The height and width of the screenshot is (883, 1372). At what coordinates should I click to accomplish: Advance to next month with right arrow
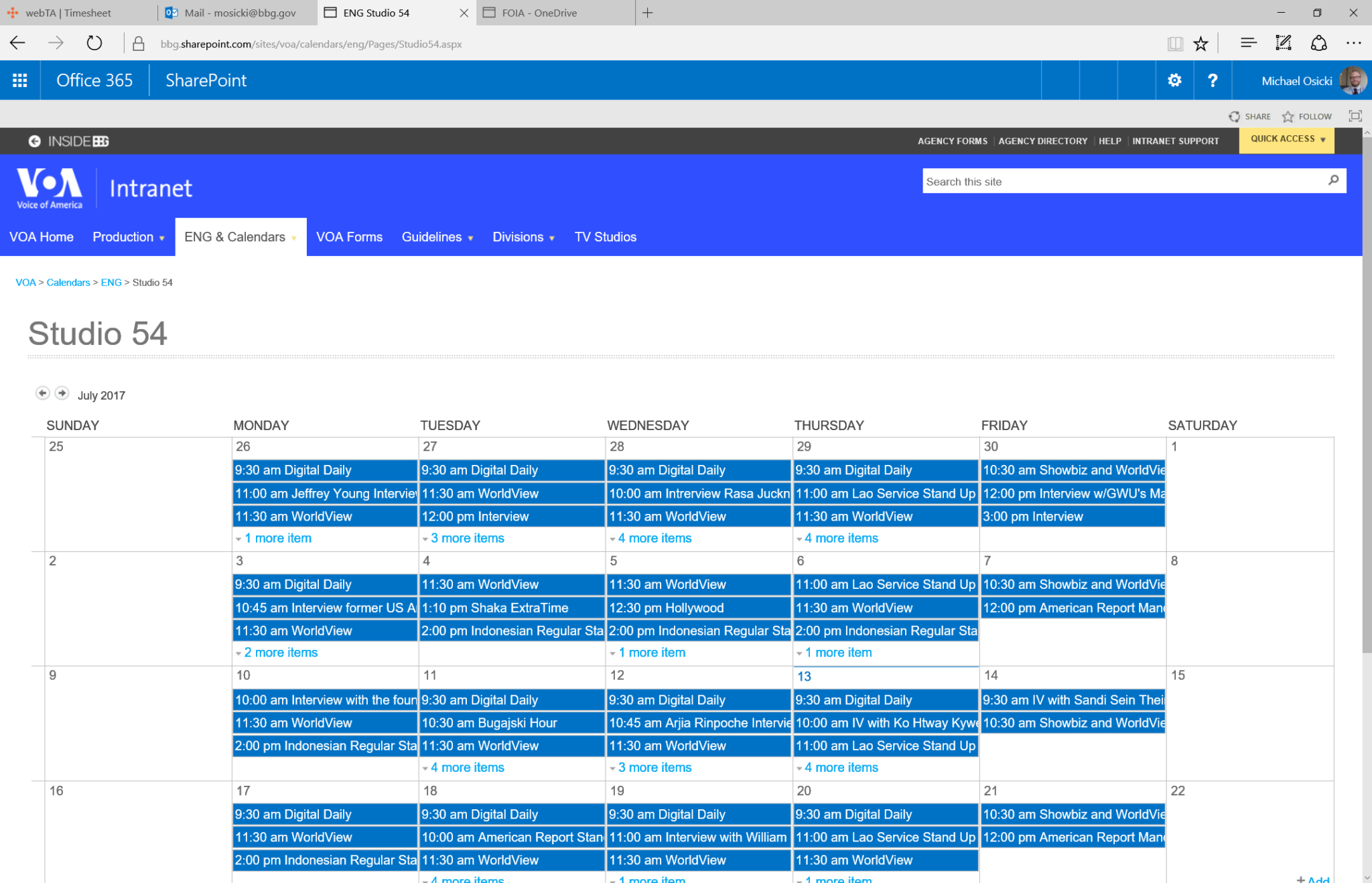62,393
